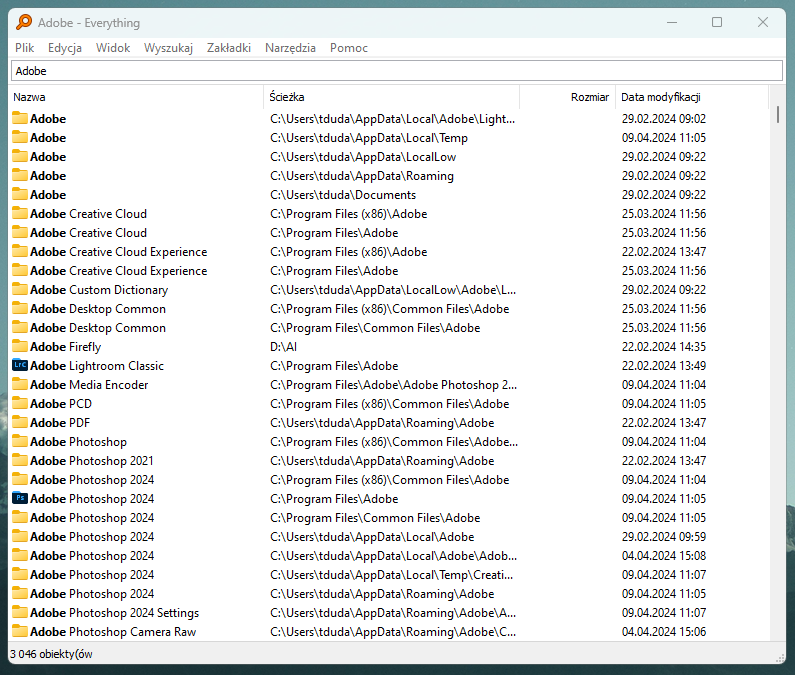Click the status bar object count
The image size is (795, 675).
pyautogui.click(x=51, y=654)
